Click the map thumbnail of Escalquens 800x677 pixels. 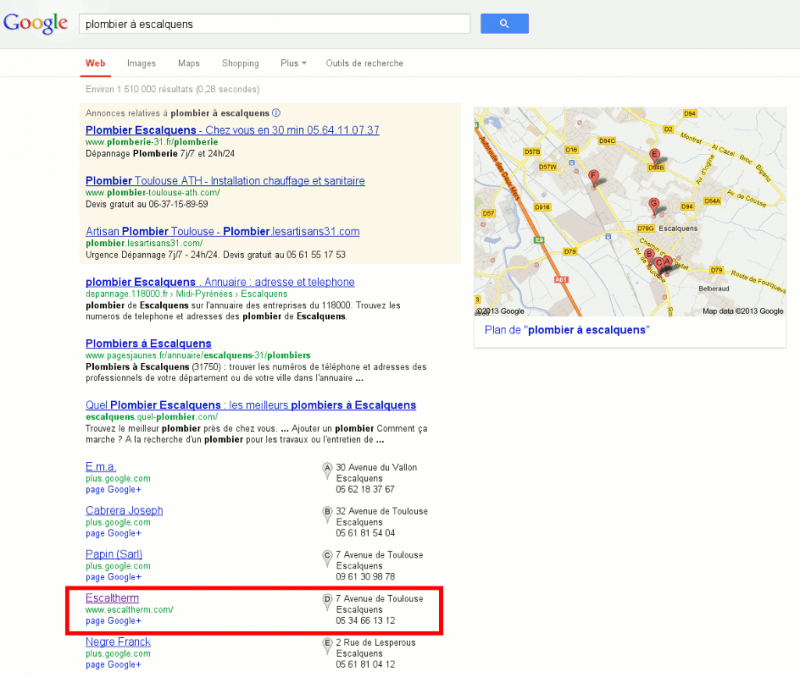[x=630, y=212]
